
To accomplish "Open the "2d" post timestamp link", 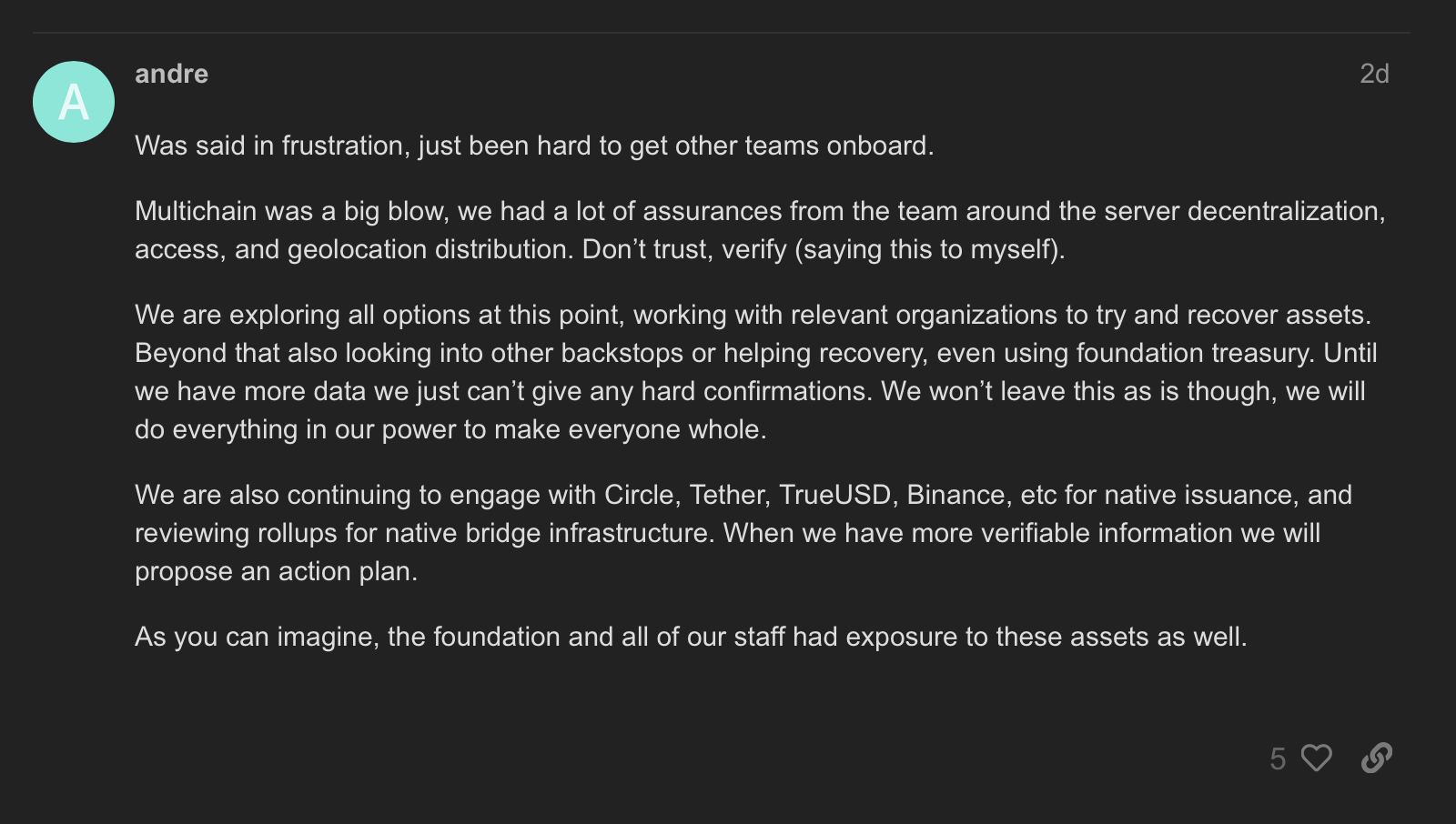I will 1374,74.
